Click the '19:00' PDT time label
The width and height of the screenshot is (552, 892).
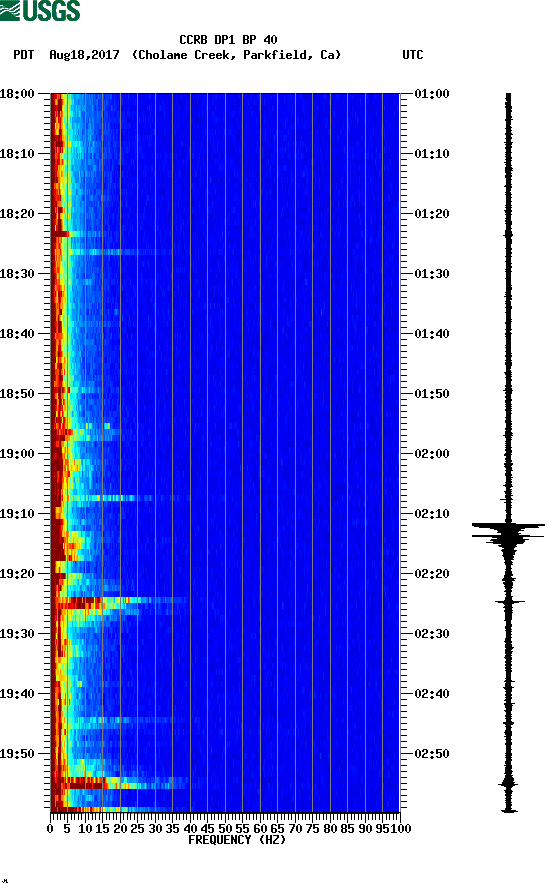[17, 454]
